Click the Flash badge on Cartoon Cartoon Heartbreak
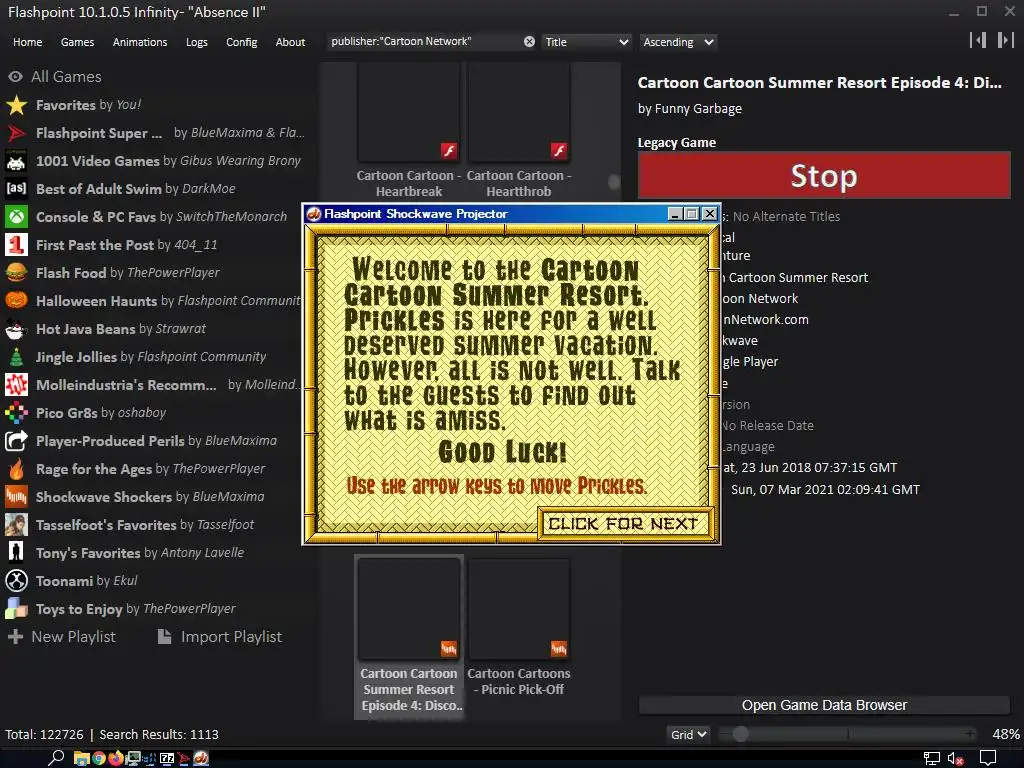This screenshot has width=1024, height=768. click(449, 151)
